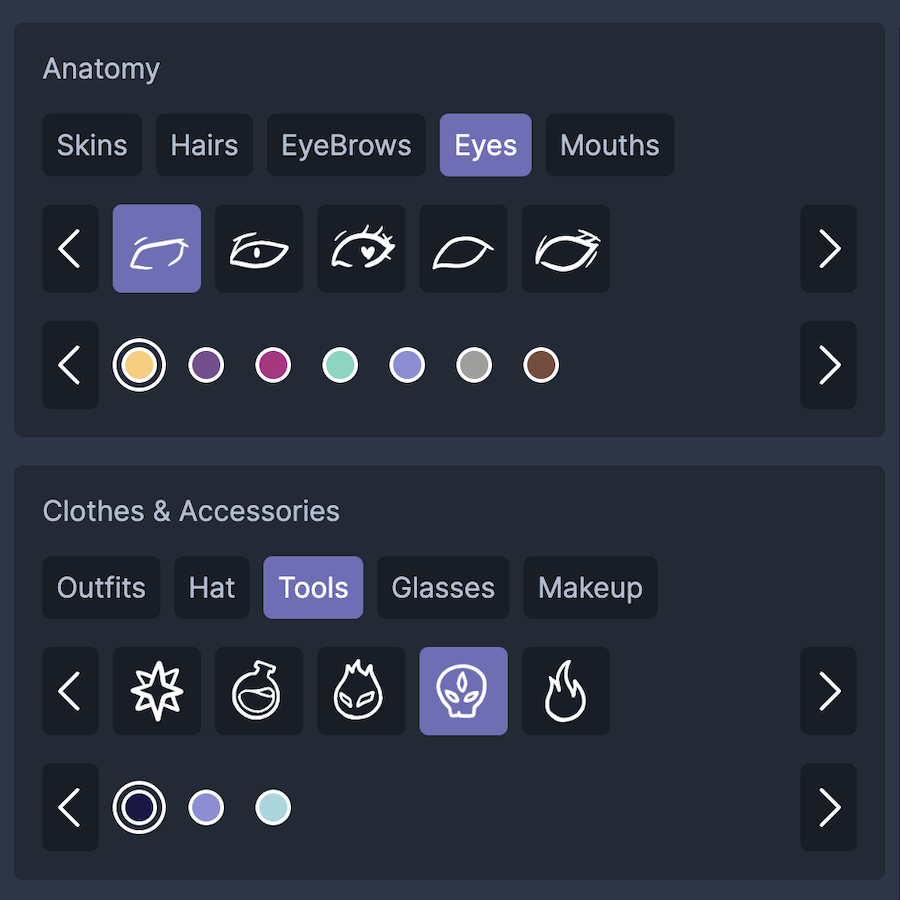This screenshot has width=900, height=900.
Task: Choose the potion flask tool
Action: pos(259,691)
